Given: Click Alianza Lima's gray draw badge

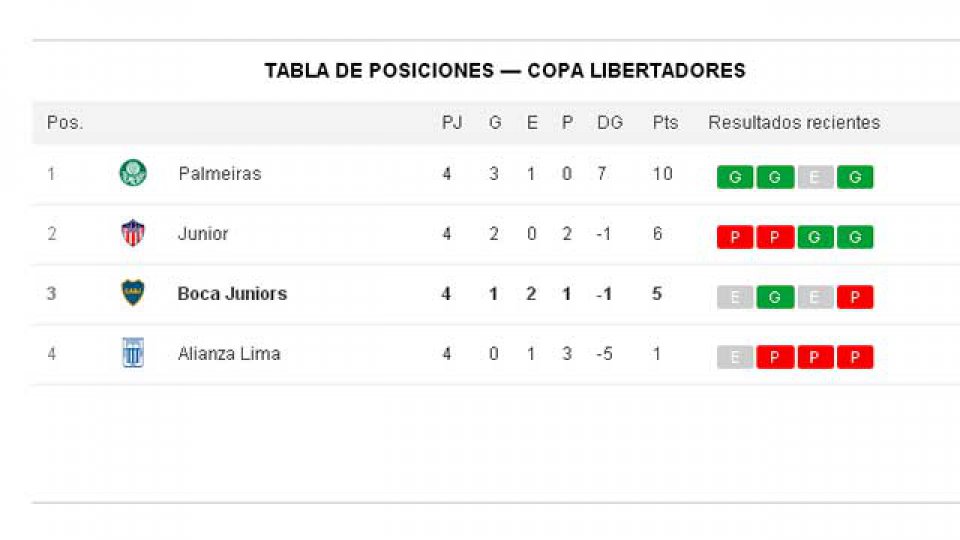Looking at the screenshot, I should coord(735,357).
